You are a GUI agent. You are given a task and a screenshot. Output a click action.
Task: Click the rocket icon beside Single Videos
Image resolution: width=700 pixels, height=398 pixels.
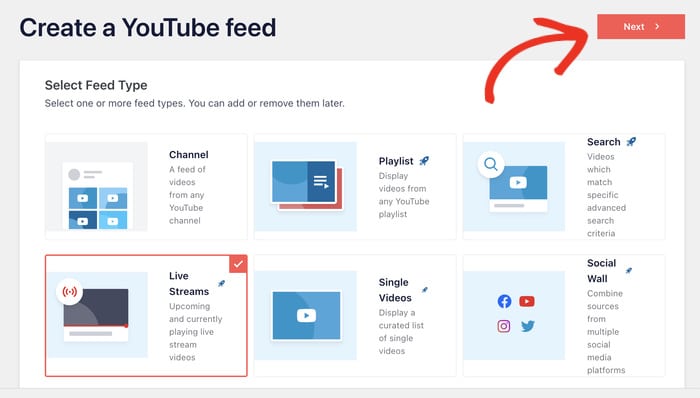(x=425, y=290)
